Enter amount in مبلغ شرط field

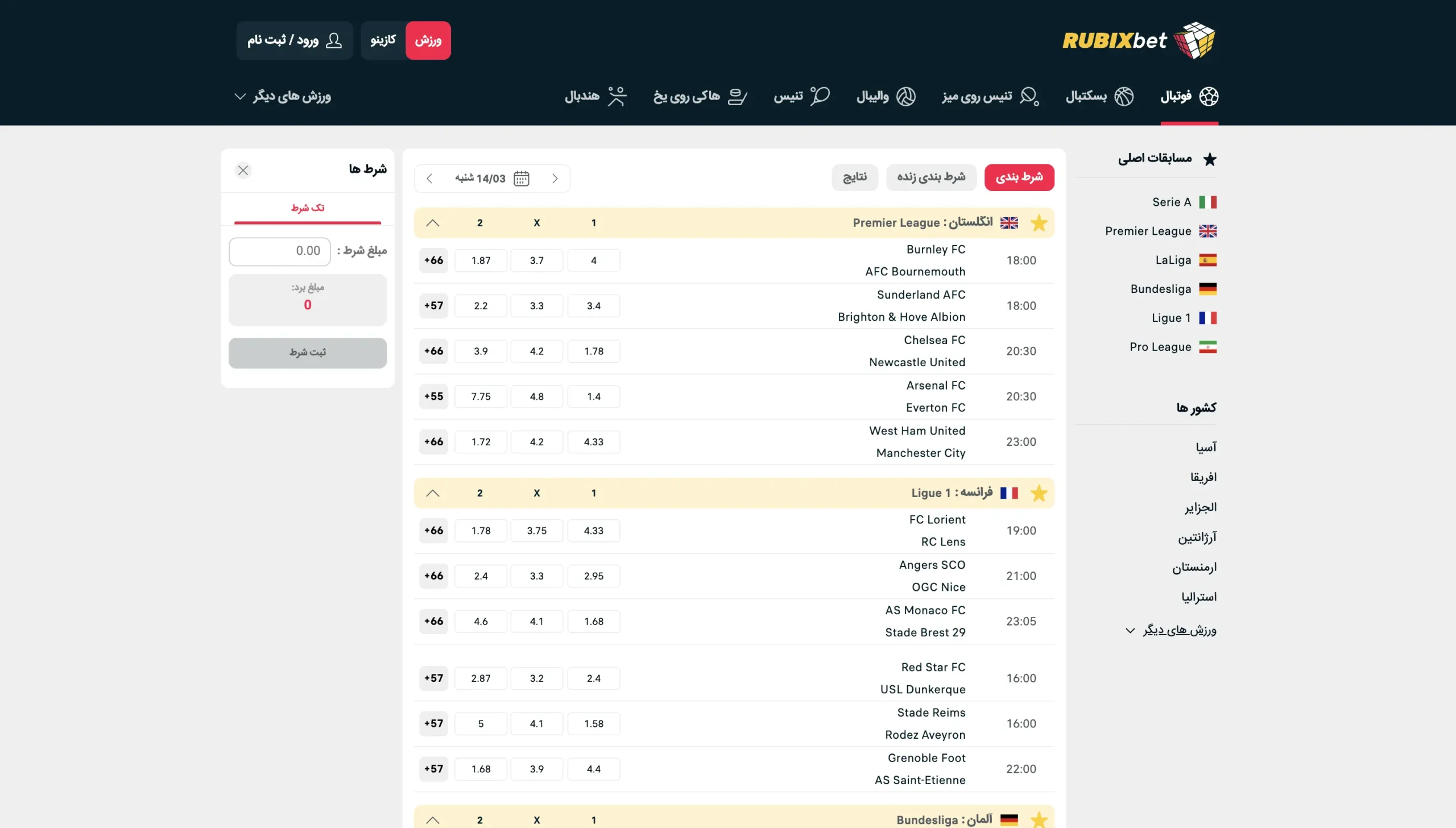click(279, 251)
